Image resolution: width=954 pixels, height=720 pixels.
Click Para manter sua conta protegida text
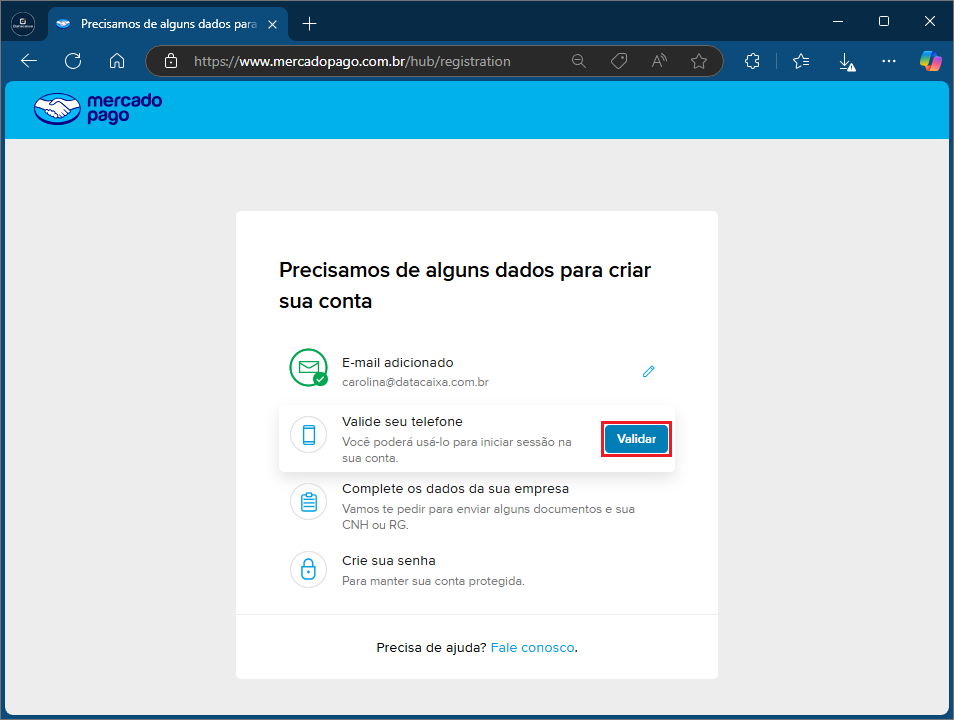point(433,581)
